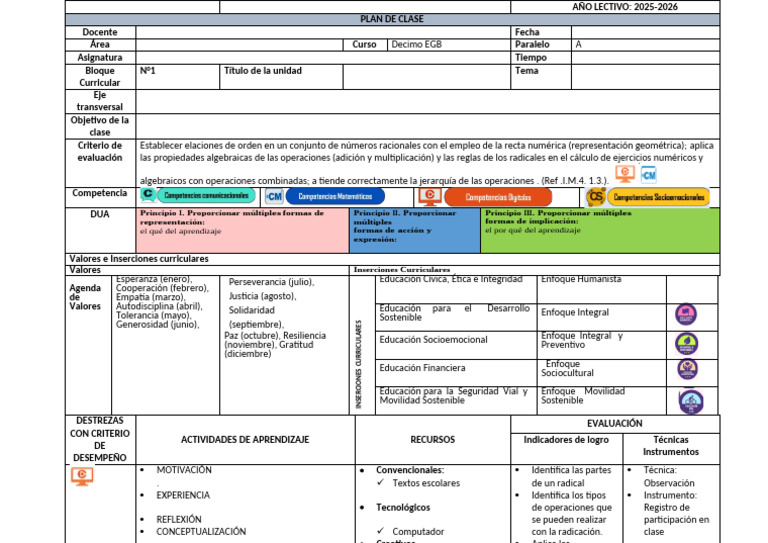Click the CONCEPTUALIZACIÓN bullet item

pyautogui.click(x=201, y=532)
